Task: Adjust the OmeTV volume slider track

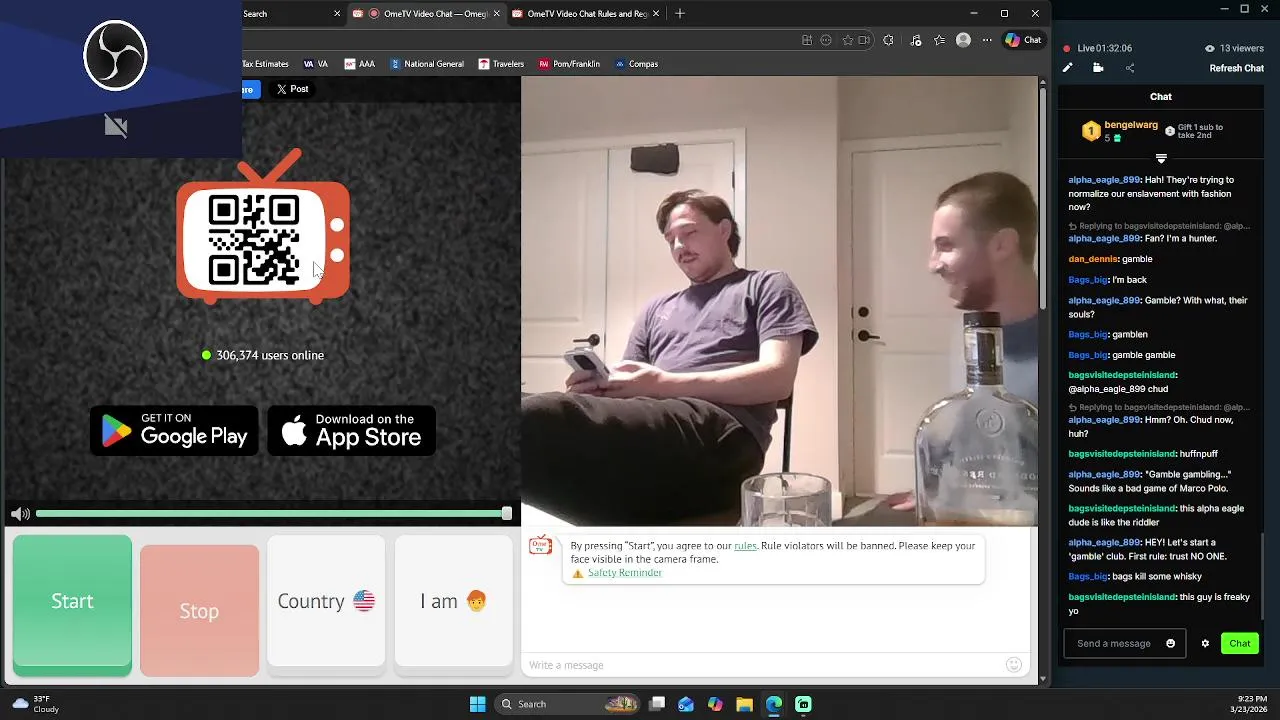Action: [273, 514]
